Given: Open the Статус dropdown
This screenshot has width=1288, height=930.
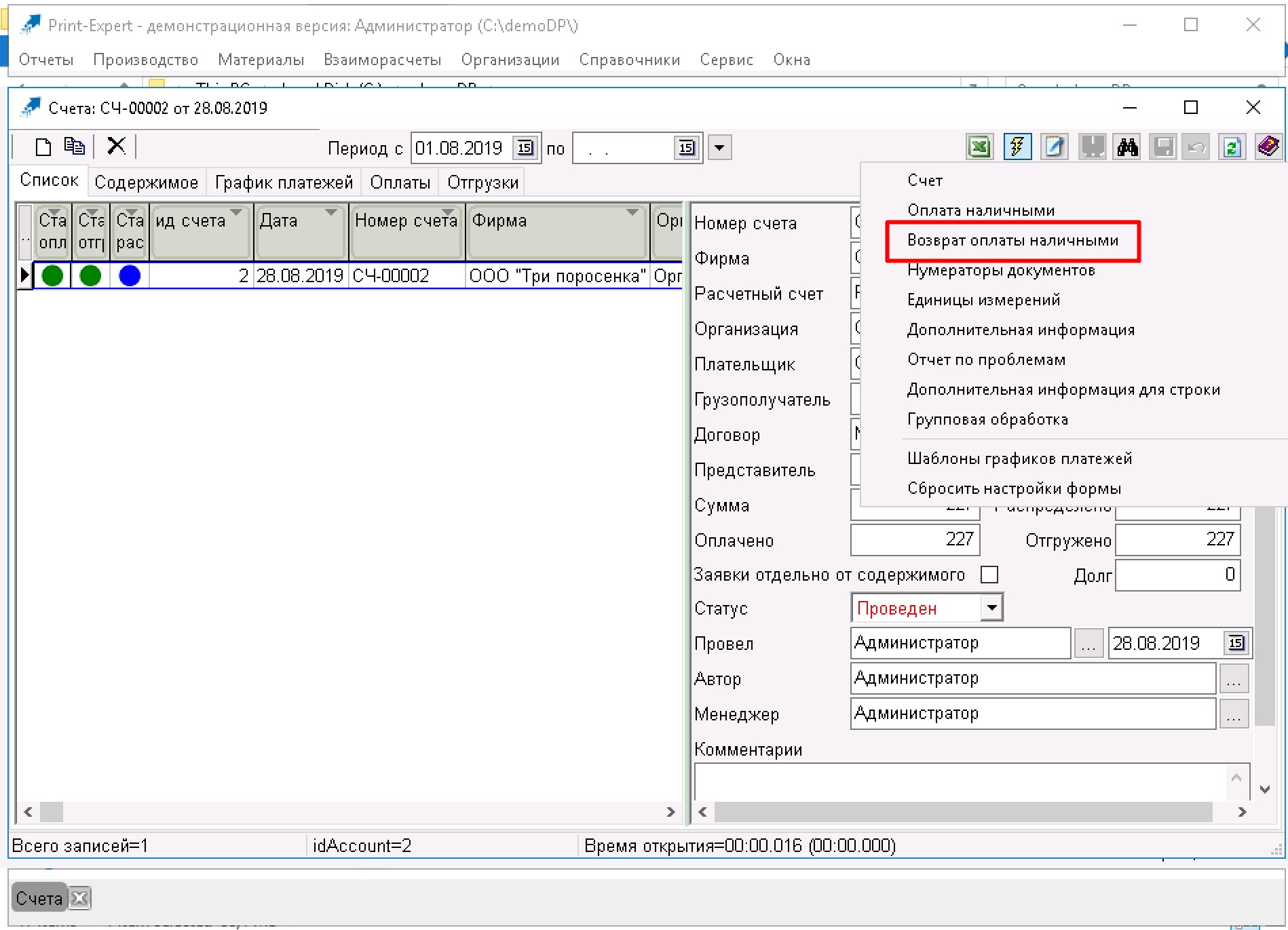Looking at the screenshot, I should (x=992, y=607).
